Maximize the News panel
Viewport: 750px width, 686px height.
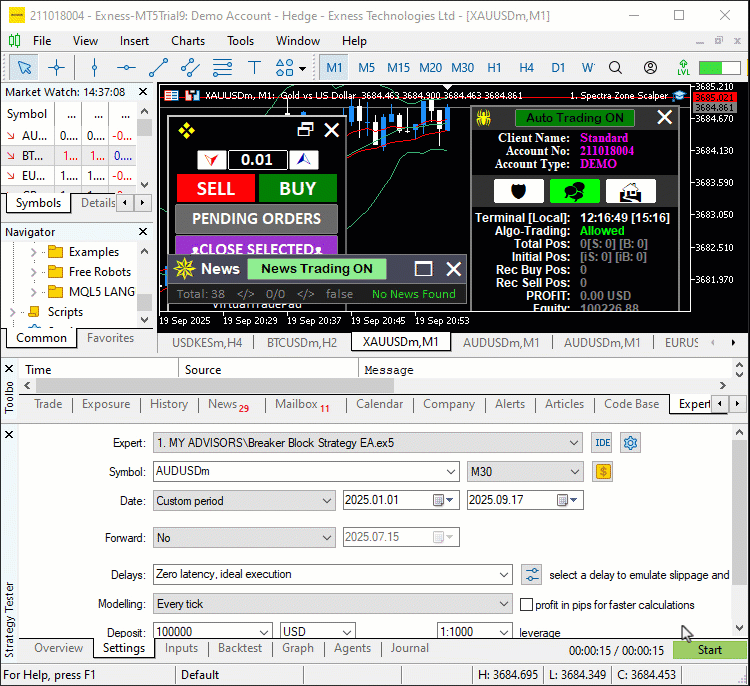[x=423, y=269]
